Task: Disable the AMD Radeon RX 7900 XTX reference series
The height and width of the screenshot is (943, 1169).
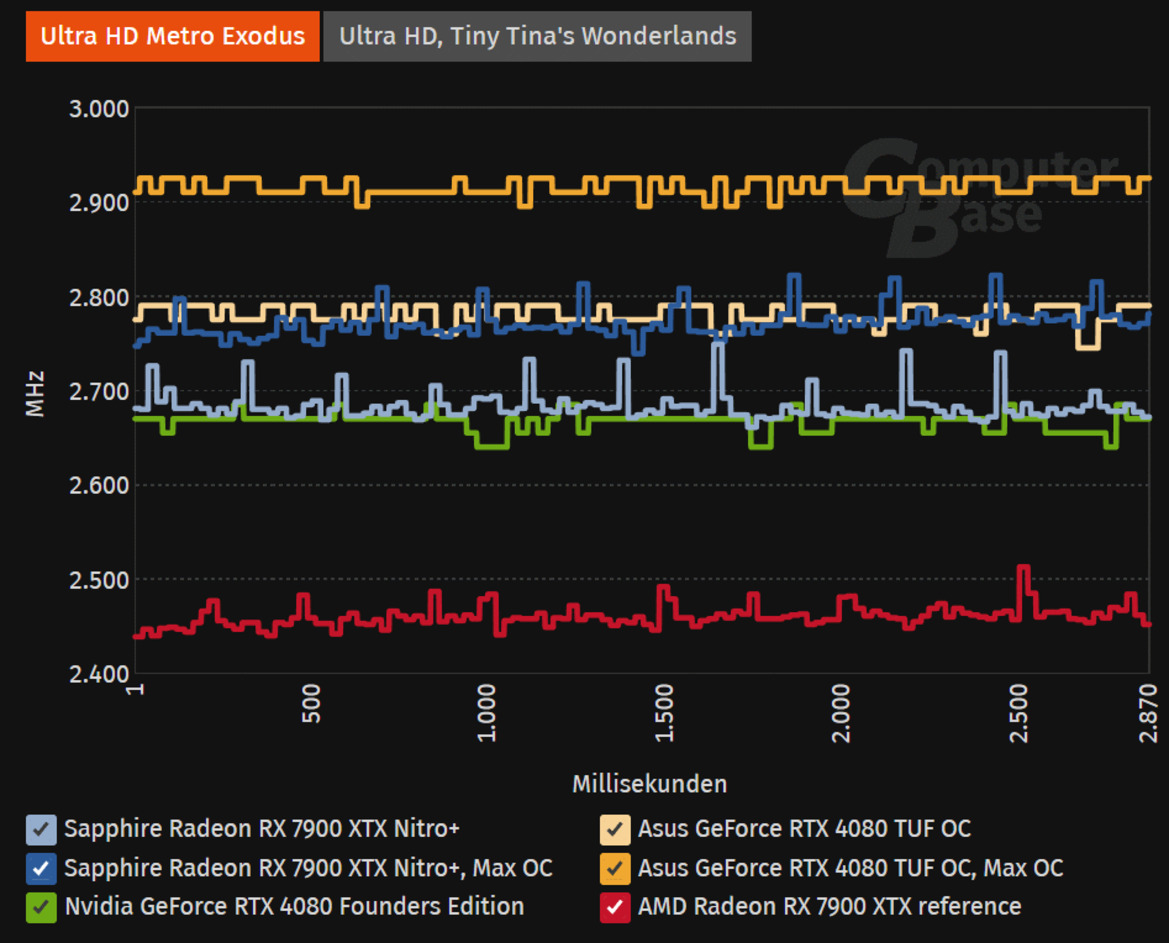Action: click(614, 907)
